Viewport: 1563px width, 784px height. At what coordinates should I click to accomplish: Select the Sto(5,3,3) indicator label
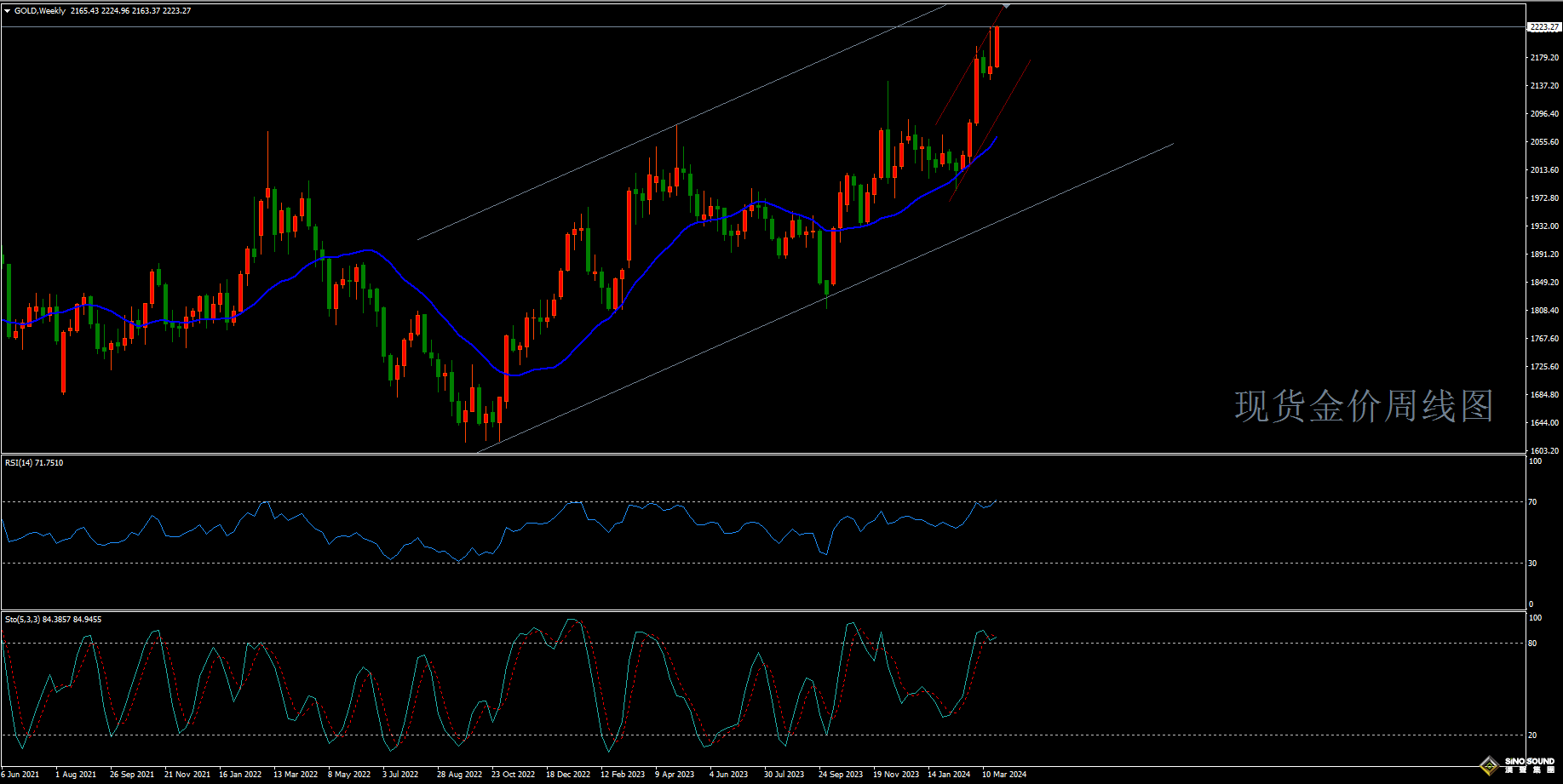pyautogui.click(x=53, y=620)
